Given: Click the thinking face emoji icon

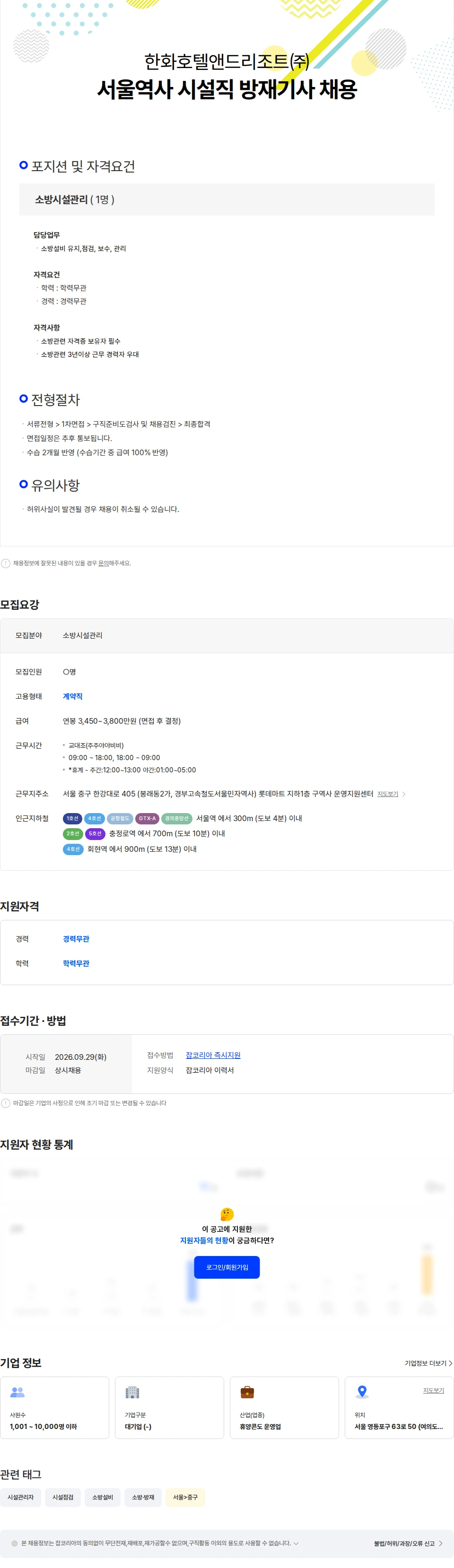Looking at the screenshot, I should (227, 1214).
